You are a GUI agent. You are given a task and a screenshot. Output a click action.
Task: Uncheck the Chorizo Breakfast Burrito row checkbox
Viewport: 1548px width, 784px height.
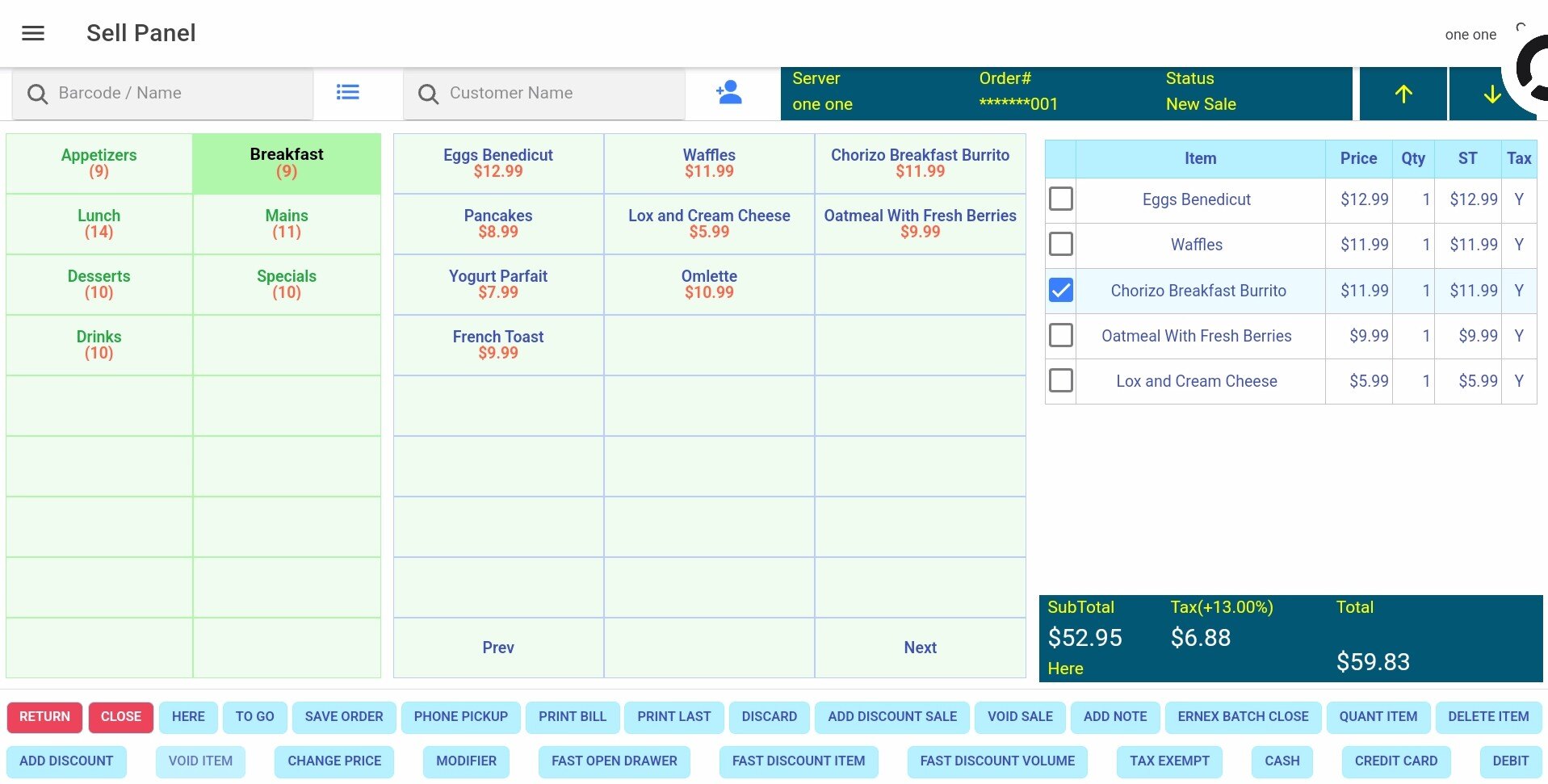click(1060, 290)
